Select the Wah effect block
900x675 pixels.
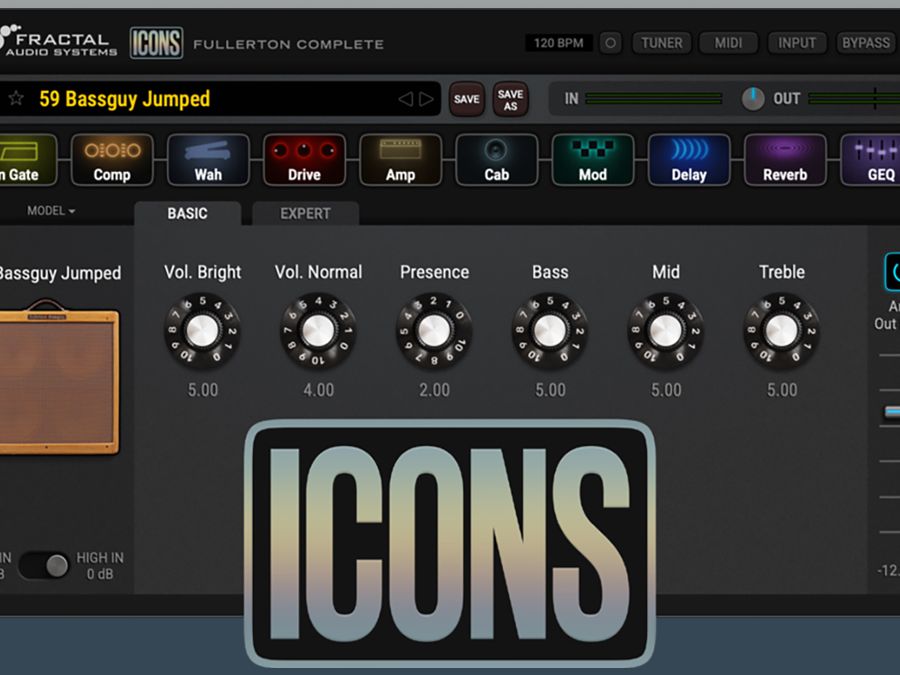[208, 160]
